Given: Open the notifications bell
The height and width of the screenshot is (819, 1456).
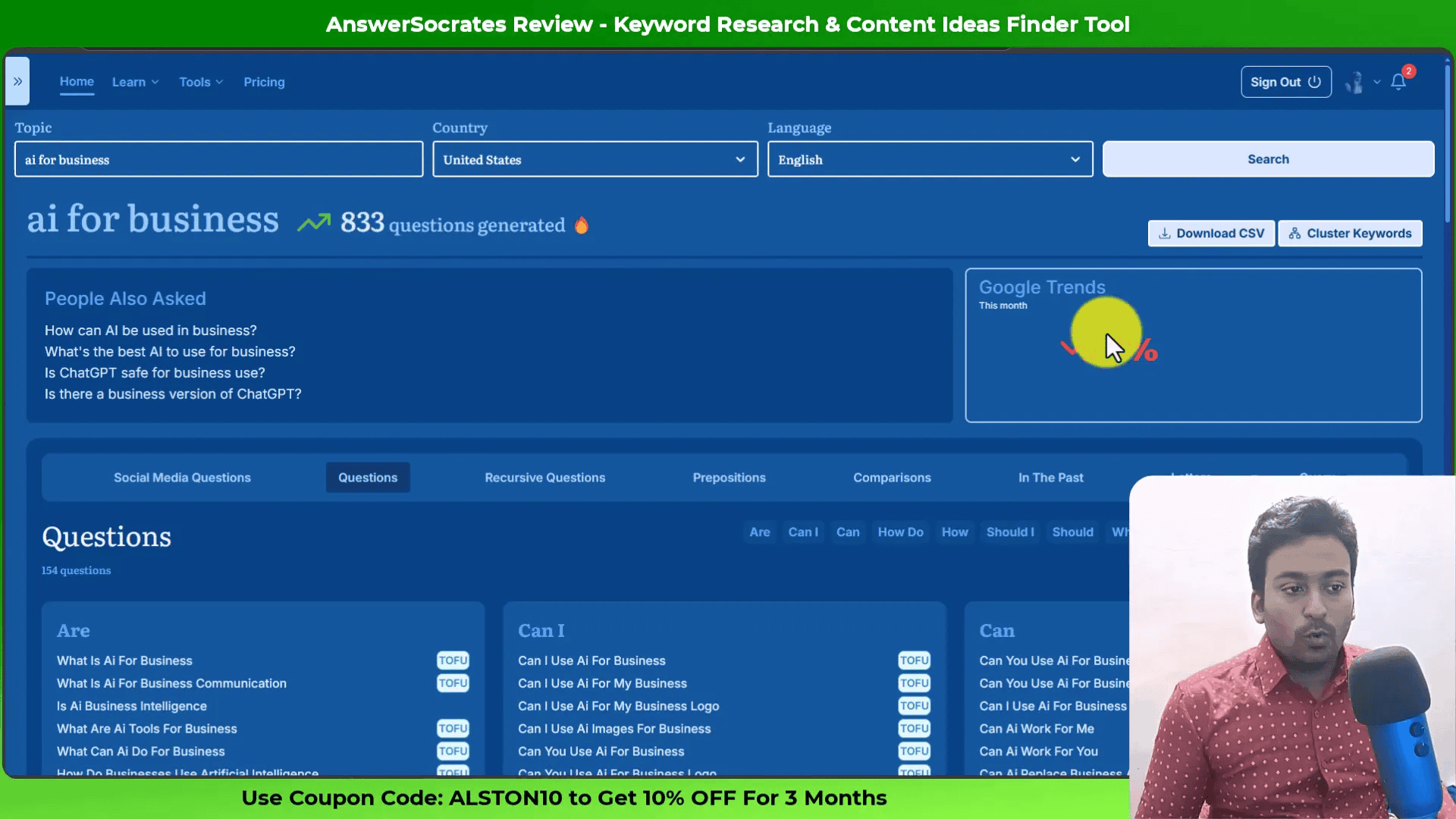Looking at the screenshot, I should pos(1398,82).
